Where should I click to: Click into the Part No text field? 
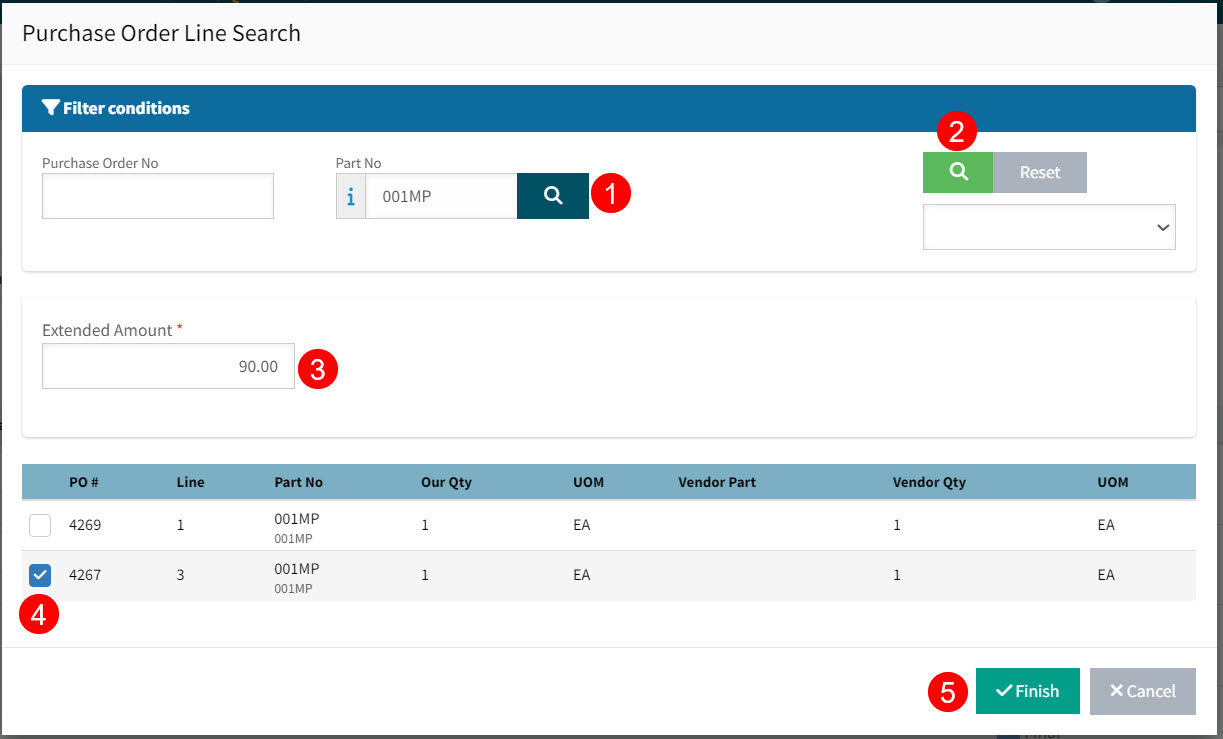[440, 197]
